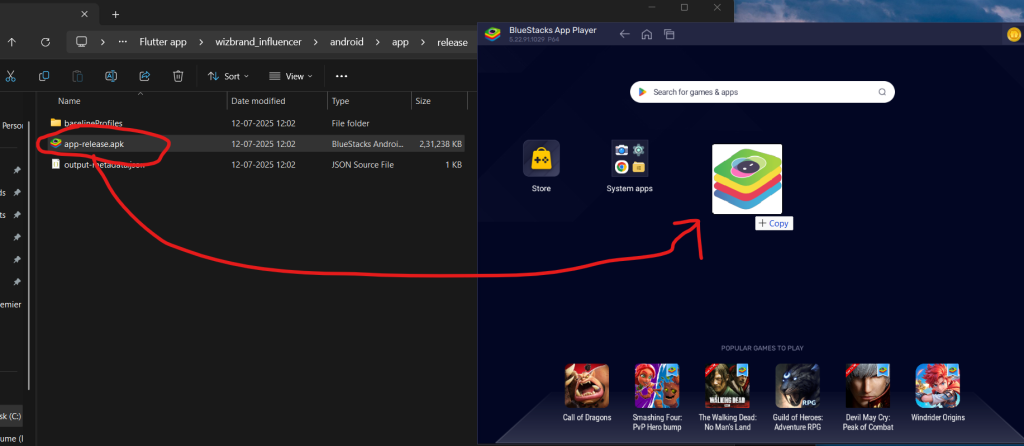The width and height of the screenshot is (1024, 446).
Task: Open the Sort dropdown menu
Action: [228, 76]
